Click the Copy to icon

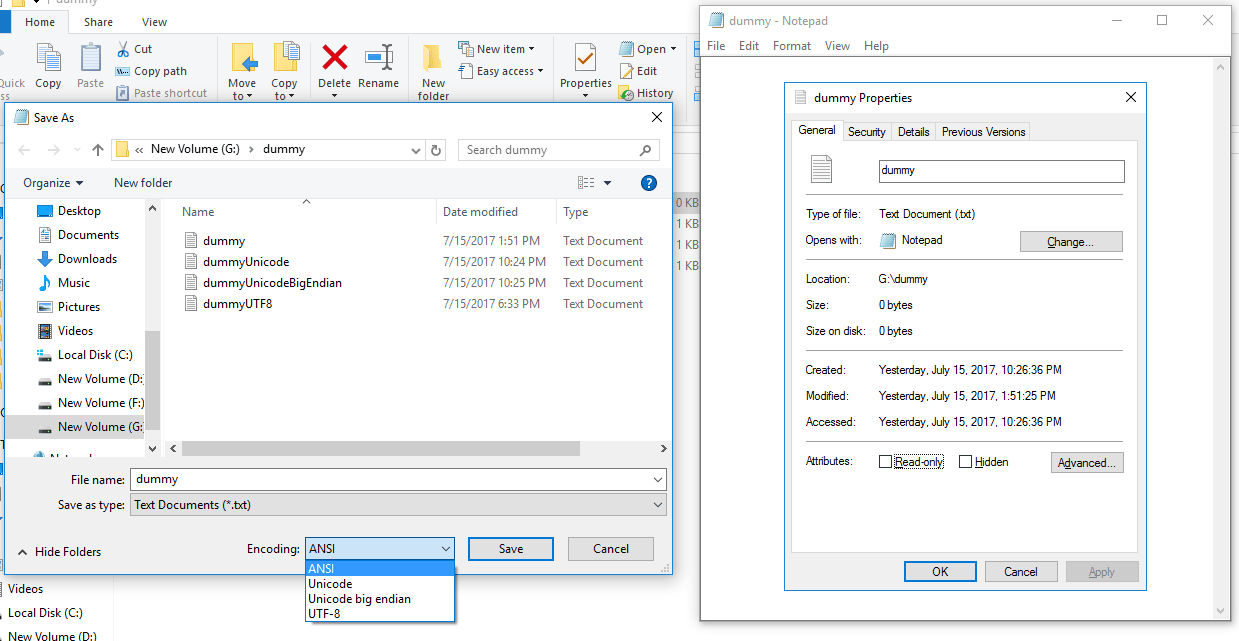[x=285, y=58]
